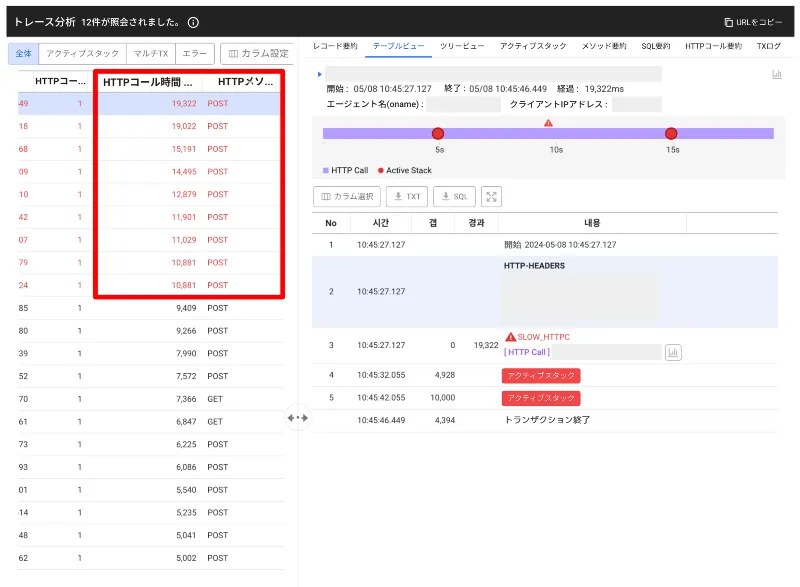Toggle the Active Stack legend entry

405,170
